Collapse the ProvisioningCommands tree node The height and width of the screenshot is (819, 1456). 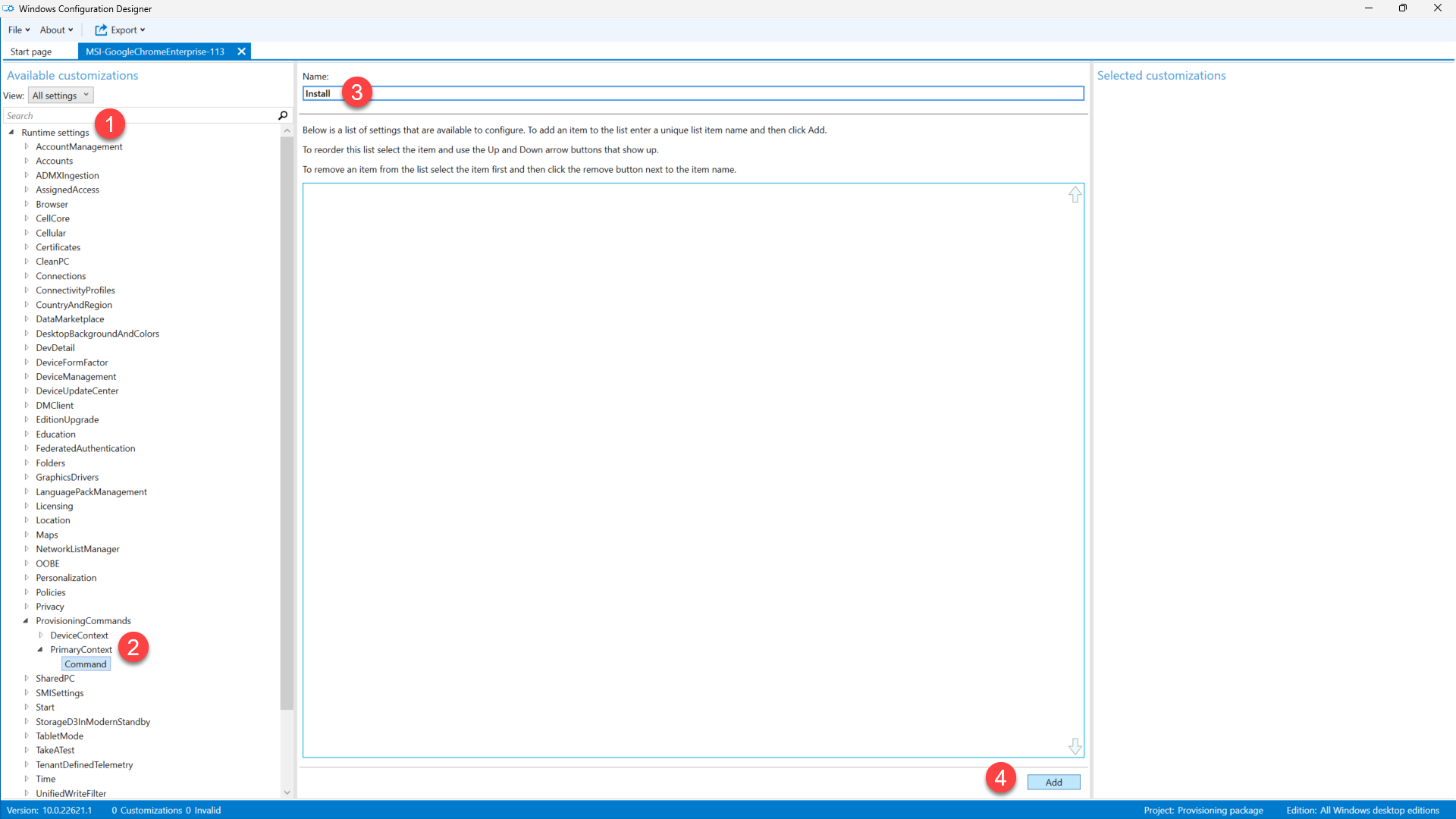[26, 621]
